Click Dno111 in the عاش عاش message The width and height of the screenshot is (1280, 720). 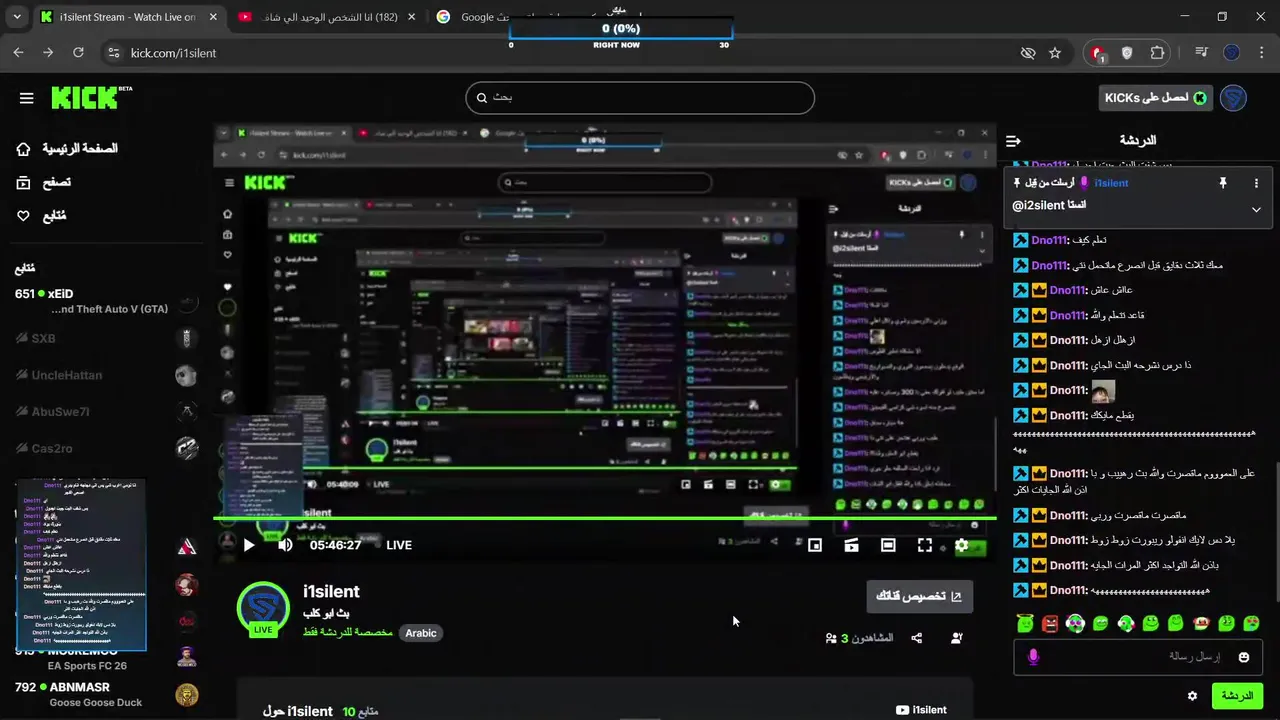click(x=1068, y=290)
